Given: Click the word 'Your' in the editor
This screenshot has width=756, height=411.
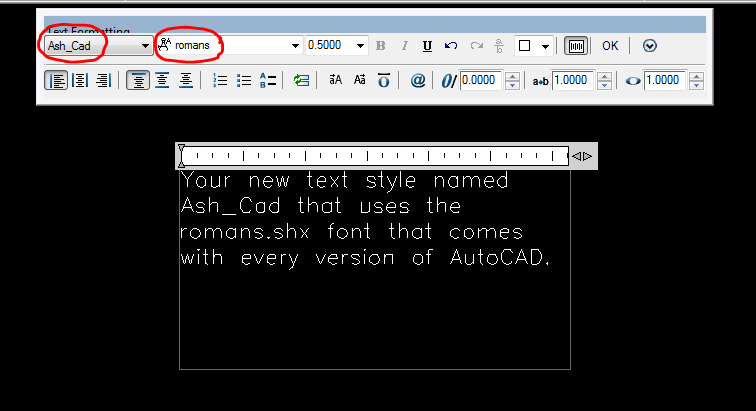Looking at the screenshot, I should [x=206, y=180].
